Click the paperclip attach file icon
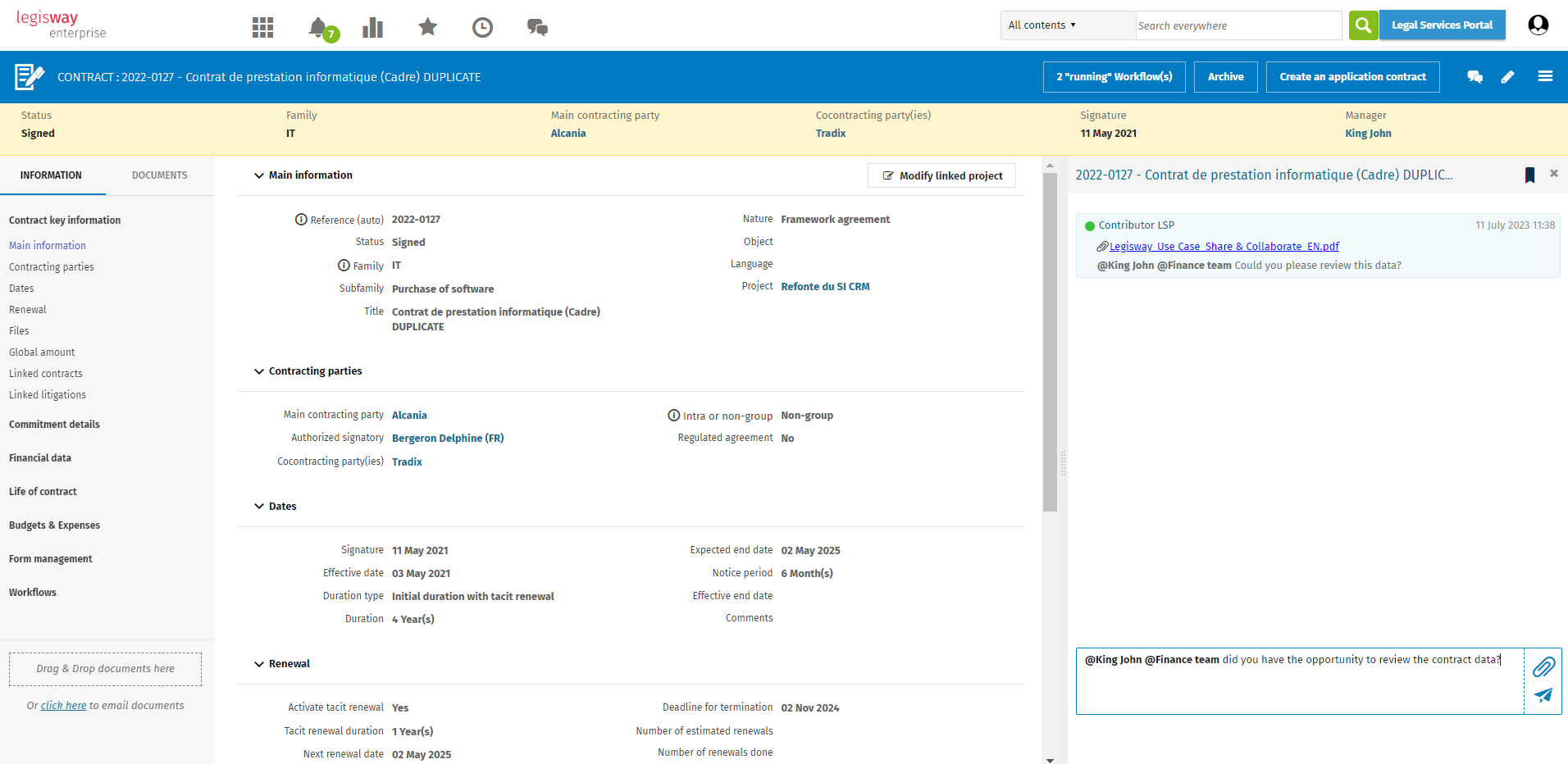 (x=1543, y=667)
